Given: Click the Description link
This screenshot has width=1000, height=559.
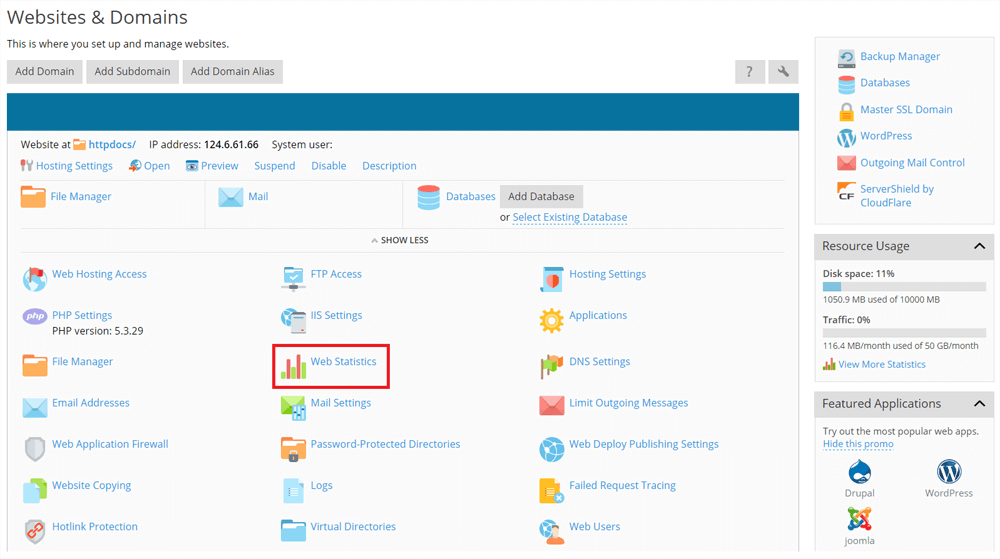Looking at the screenshot, I should 389,166.
